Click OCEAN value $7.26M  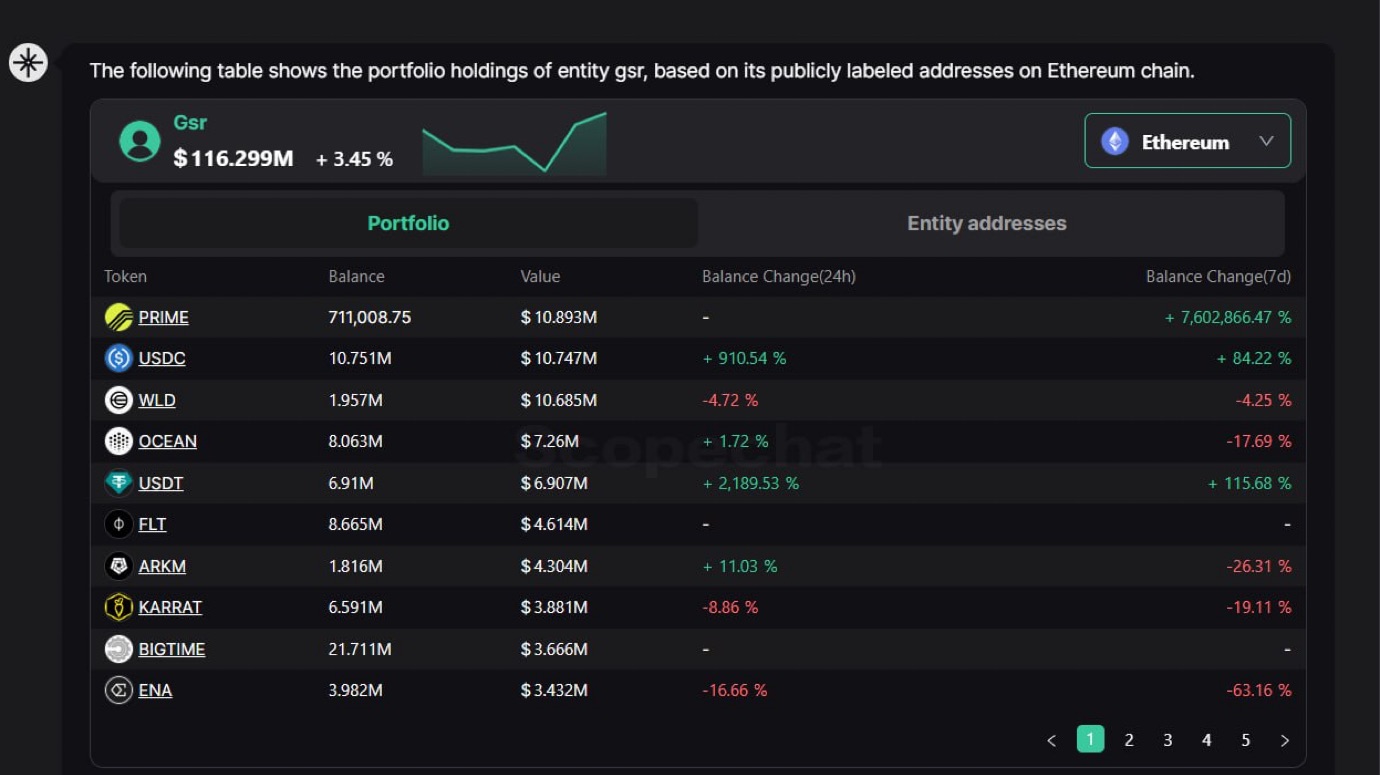550,441
